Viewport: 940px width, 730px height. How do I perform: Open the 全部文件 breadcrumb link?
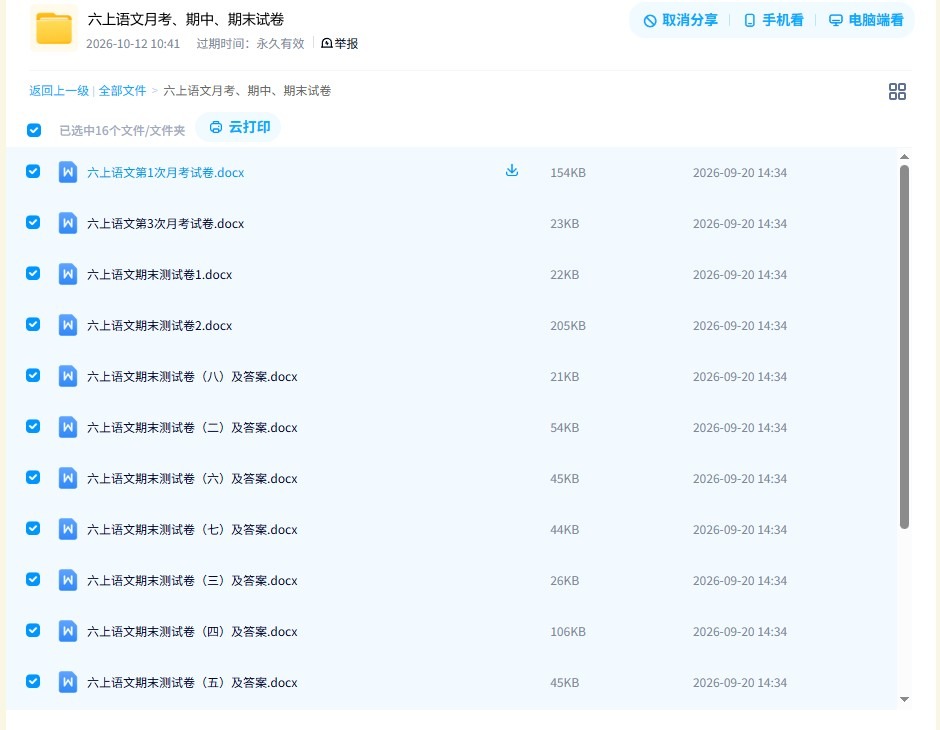click(122, 91)
